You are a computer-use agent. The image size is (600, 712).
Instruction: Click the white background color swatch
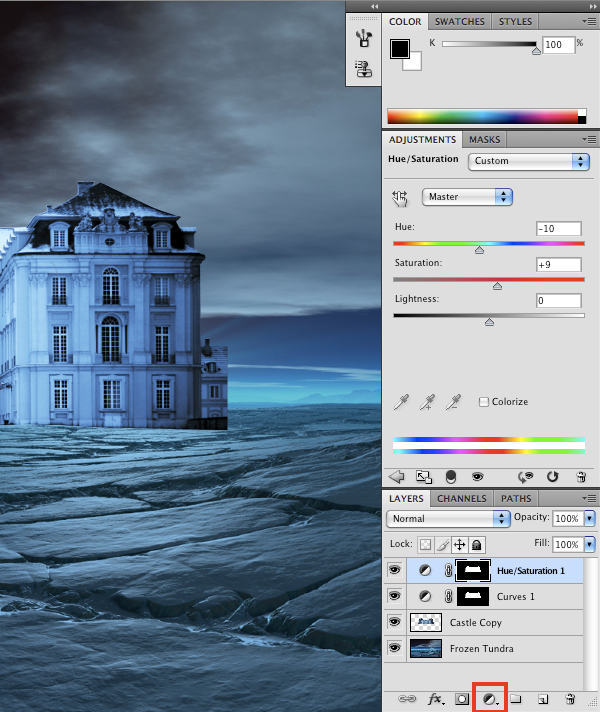414,63
